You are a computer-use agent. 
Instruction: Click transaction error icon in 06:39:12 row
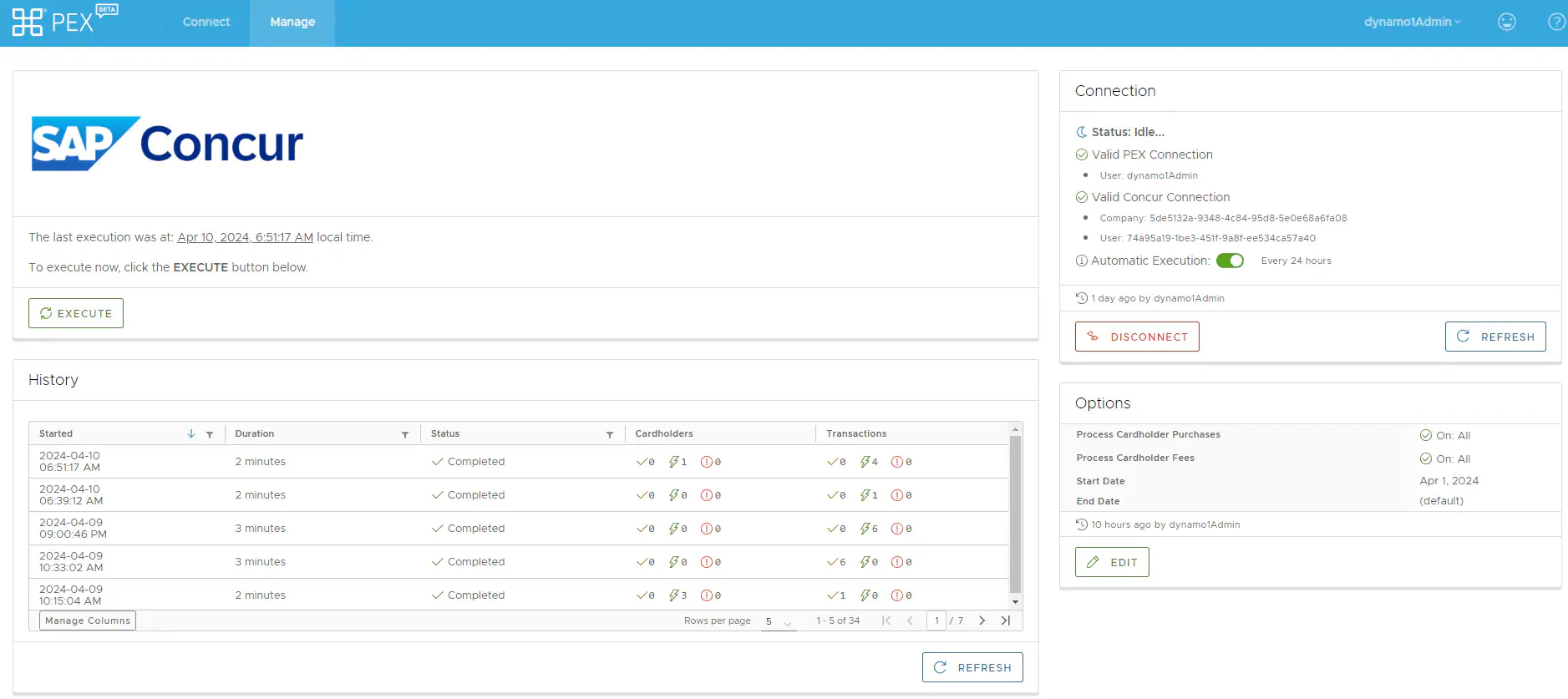point(896,495)
